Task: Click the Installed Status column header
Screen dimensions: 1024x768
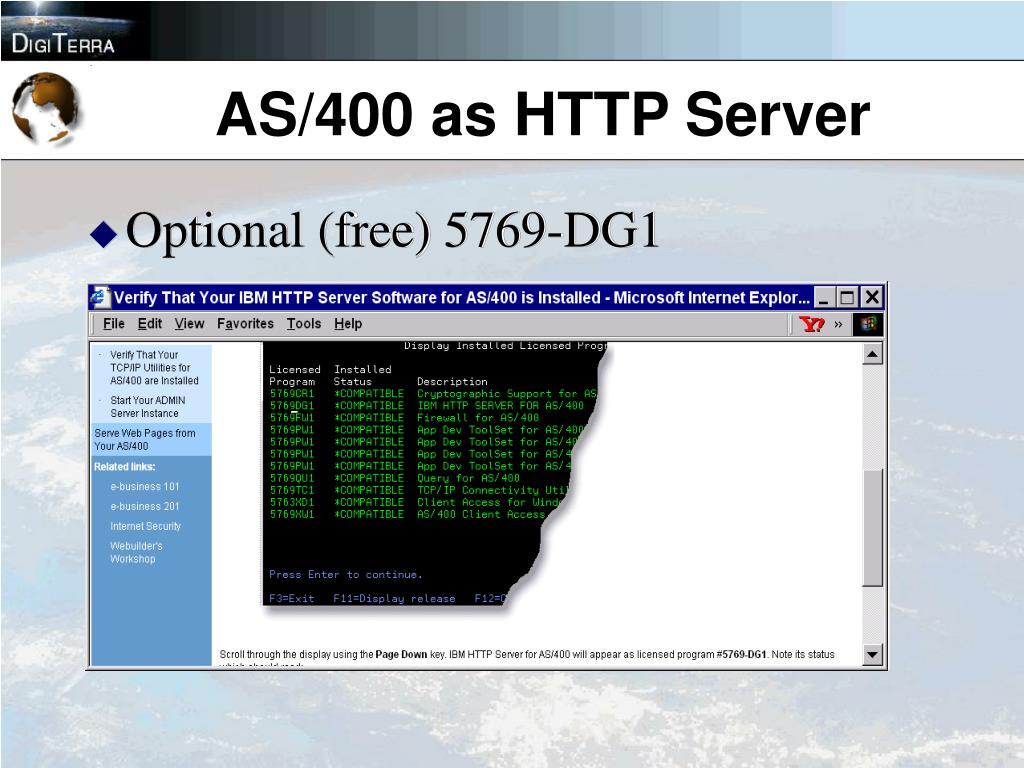Action: click(362, 376)
